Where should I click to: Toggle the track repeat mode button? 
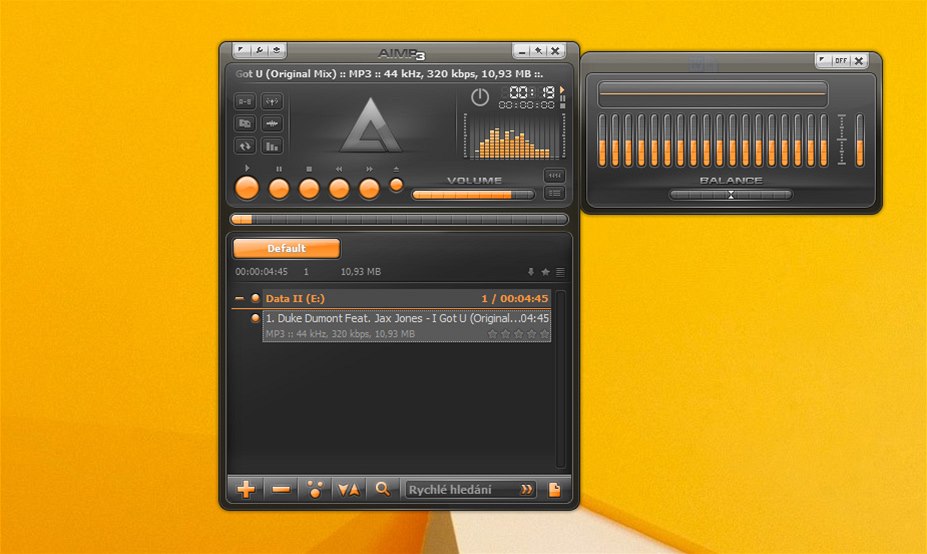245,146
